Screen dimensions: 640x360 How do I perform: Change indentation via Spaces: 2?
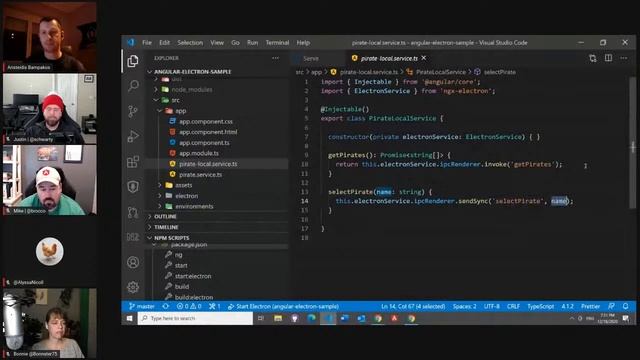pos(464,306)
